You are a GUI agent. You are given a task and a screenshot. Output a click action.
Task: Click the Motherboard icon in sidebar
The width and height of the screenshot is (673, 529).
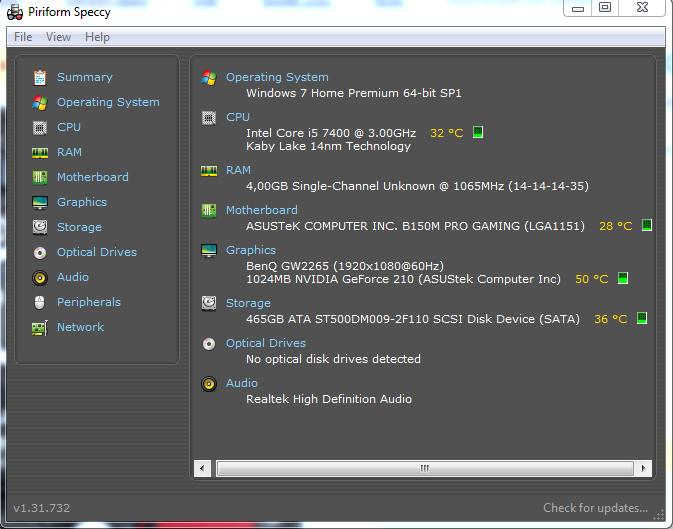coord(40,177)
